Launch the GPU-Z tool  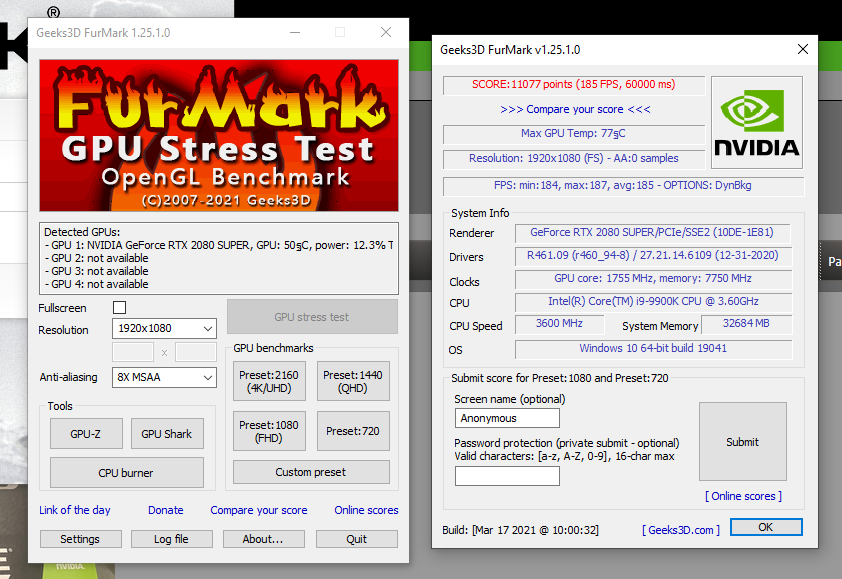(86, 433)
